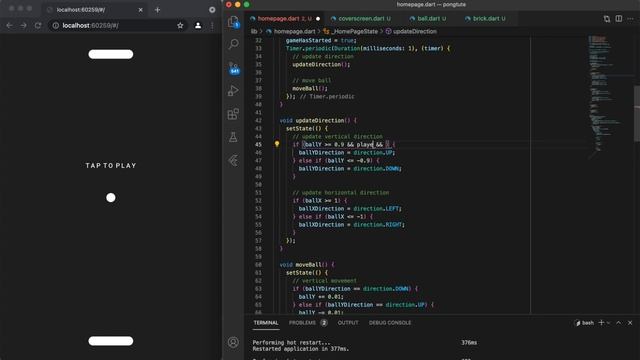This screenshot has height=360, width=640.
Task: Click the bottom player paddle in game
Action: (x=111, y=341)
